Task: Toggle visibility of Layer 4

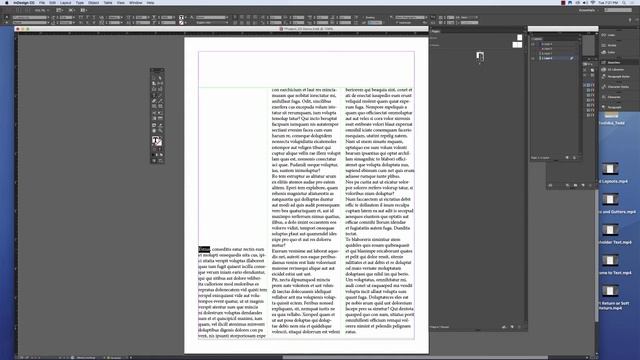Action: [533, 44]
